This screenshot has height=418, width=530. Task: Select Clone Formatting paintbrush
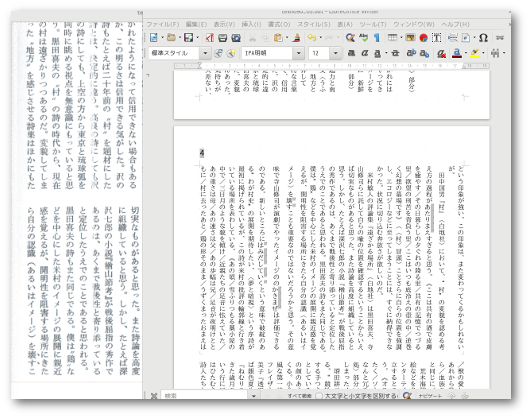coord(297,38)
